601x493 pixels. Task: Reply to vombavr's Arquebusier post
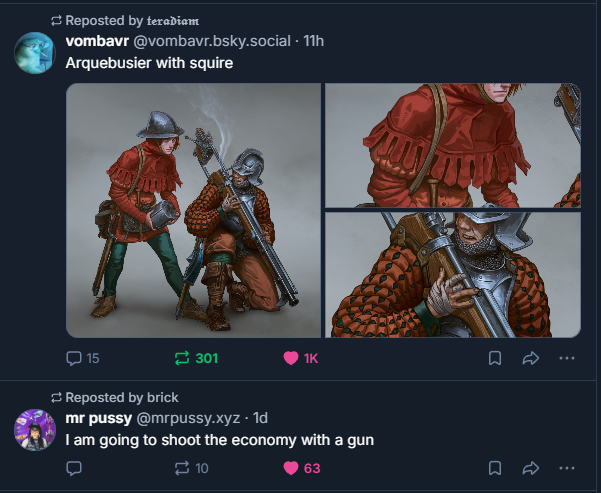pos(74,358)
